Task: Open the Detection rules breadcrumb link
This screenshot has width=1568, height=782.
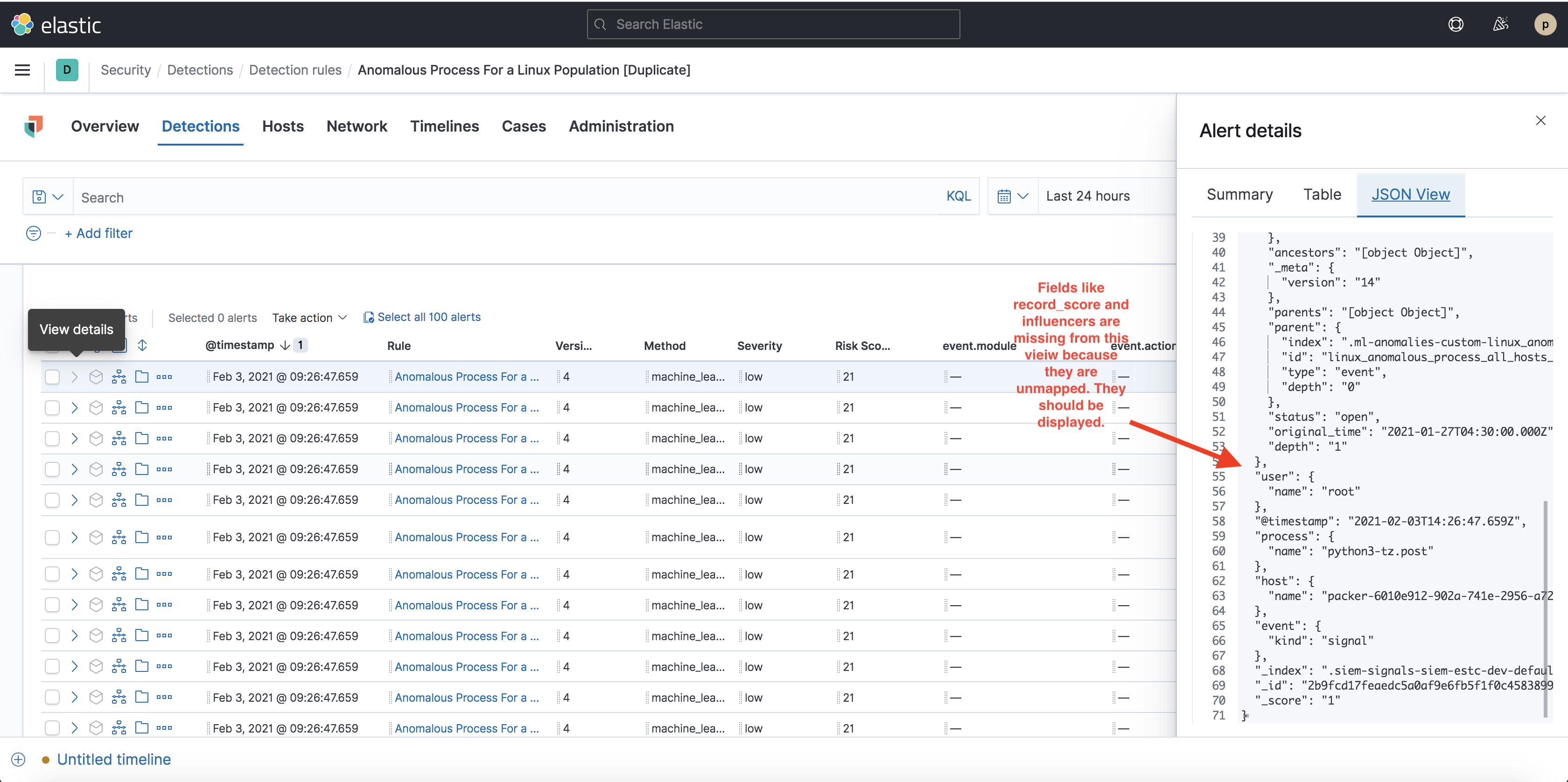Action: (295, 70)
